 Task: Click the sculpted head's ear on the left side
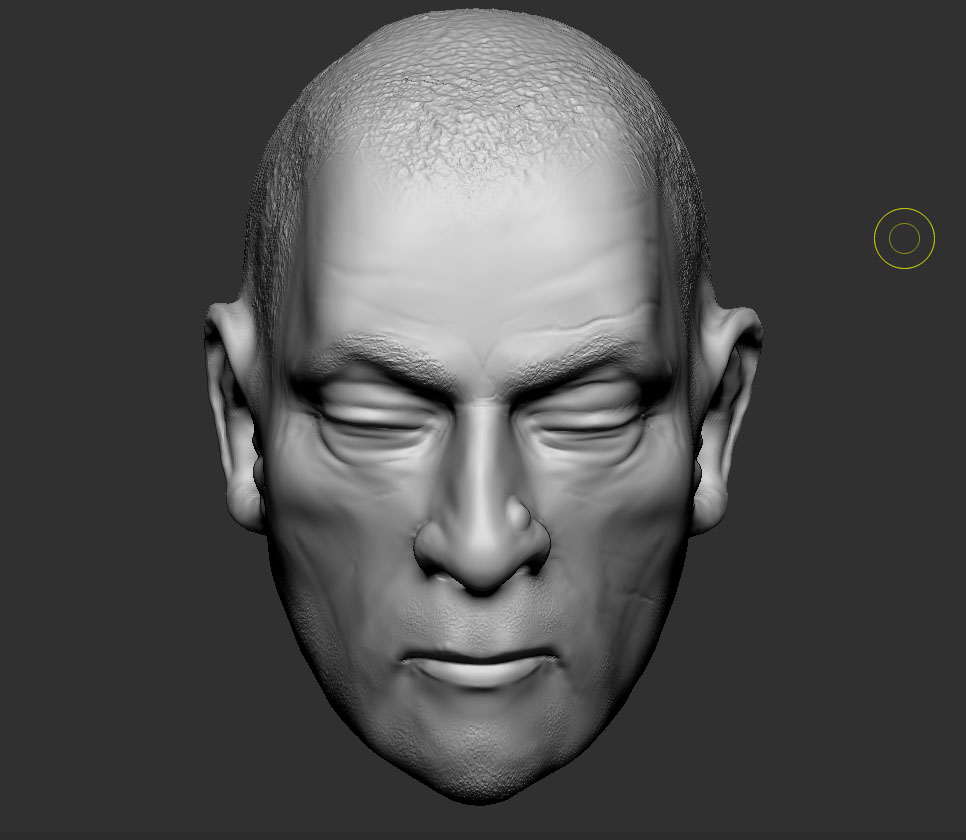coord(235,417)
